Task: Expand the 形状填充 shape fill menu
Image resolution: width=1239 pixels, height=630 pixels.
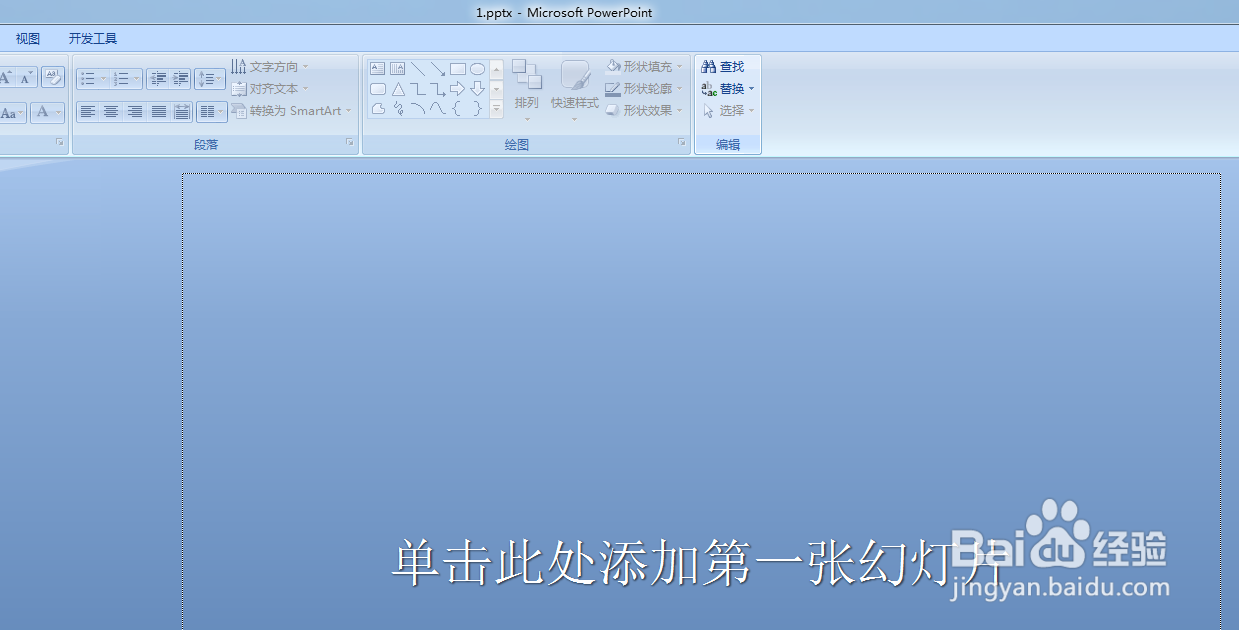Action: tap(644, 67)
